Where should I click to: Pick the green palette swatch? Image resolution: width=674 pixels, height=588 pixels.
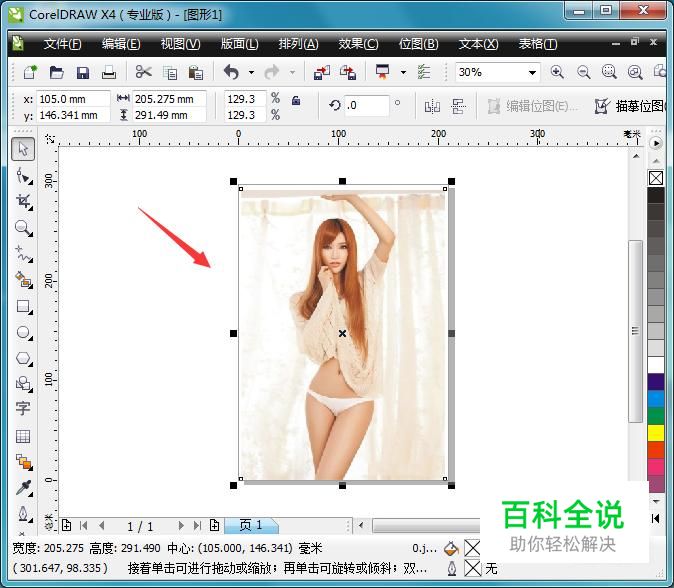click(x=656, y=416)
